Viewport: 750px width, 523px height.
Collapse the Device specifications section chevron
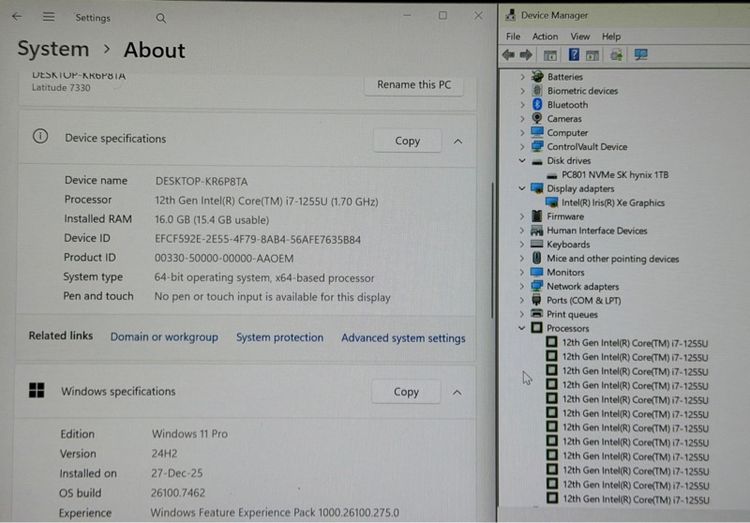point(458,142)
